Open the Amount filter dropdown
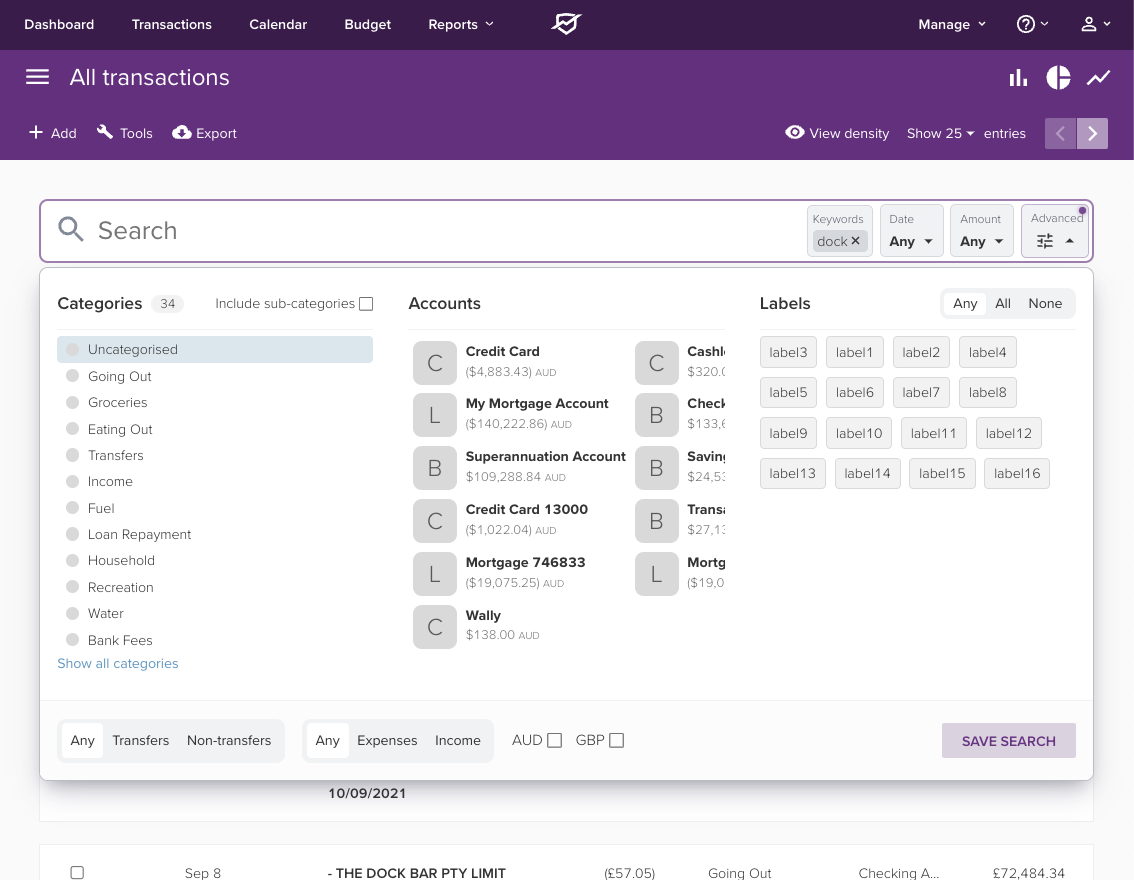 (x=982, y=241)
